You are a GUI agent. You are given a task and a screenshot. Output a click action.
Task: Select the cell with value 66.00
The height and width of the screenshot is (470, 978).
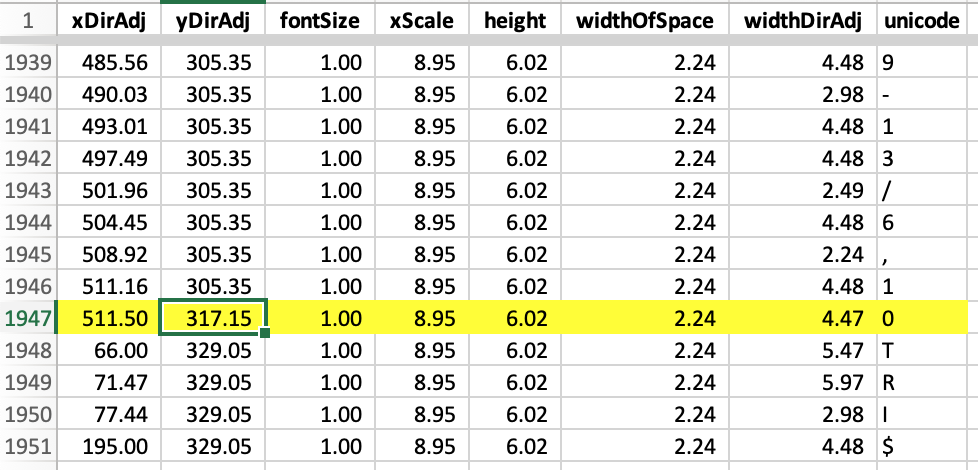tap(106, 350)
